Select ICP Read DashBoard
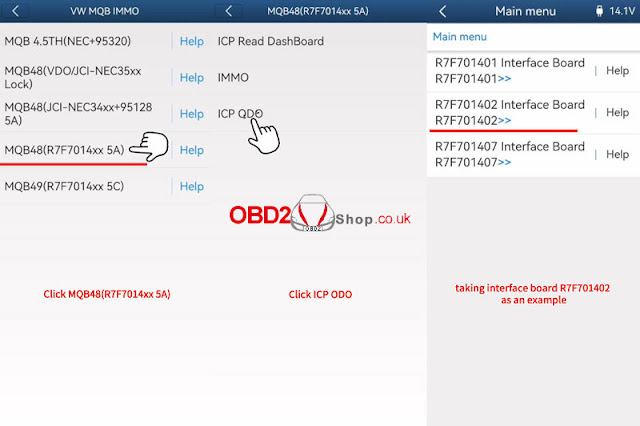The width and height of the screenshot is (640, 426). click(x=271, y=41)
